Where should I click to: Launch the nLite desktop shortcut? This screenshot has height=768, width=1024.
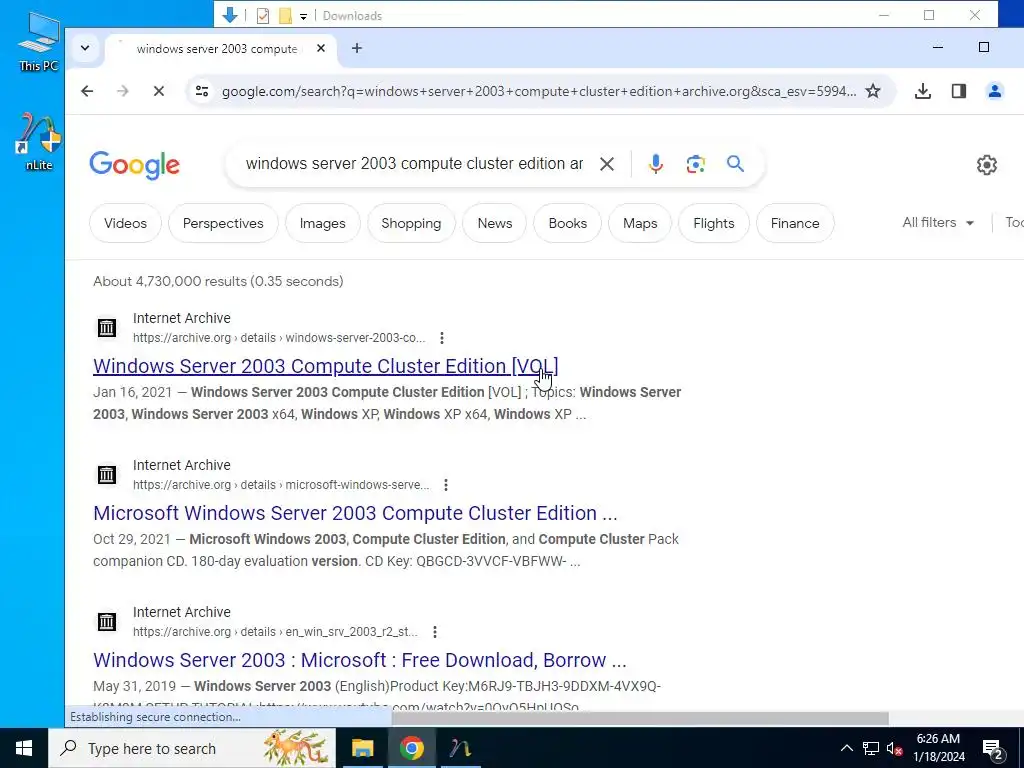[38, 142]
